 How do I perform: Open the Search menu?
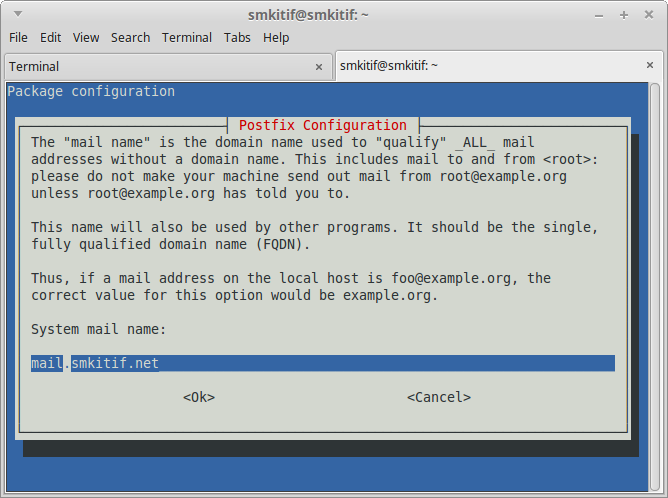[130, 37]
